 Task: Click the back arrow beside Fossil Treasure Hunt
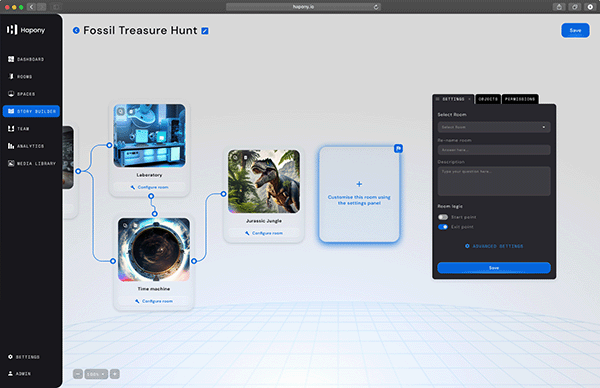(x=76, y=30)
